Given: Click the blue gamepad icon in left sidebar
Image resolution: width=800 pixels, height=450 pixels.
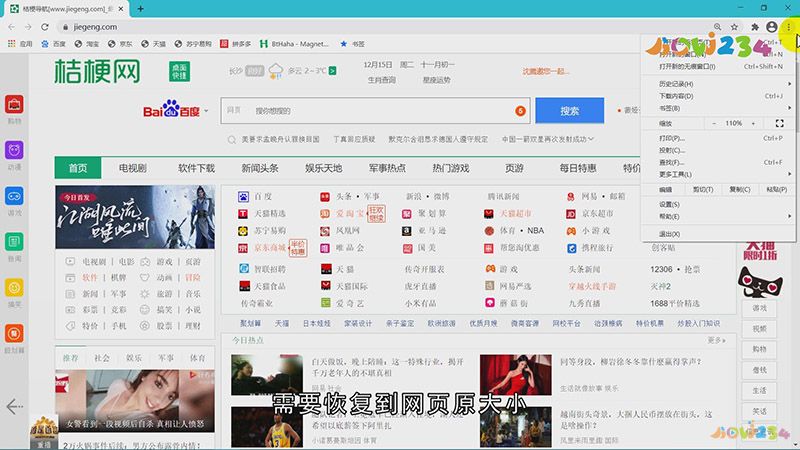Looking at the screenshot, I should click(14, 196).
